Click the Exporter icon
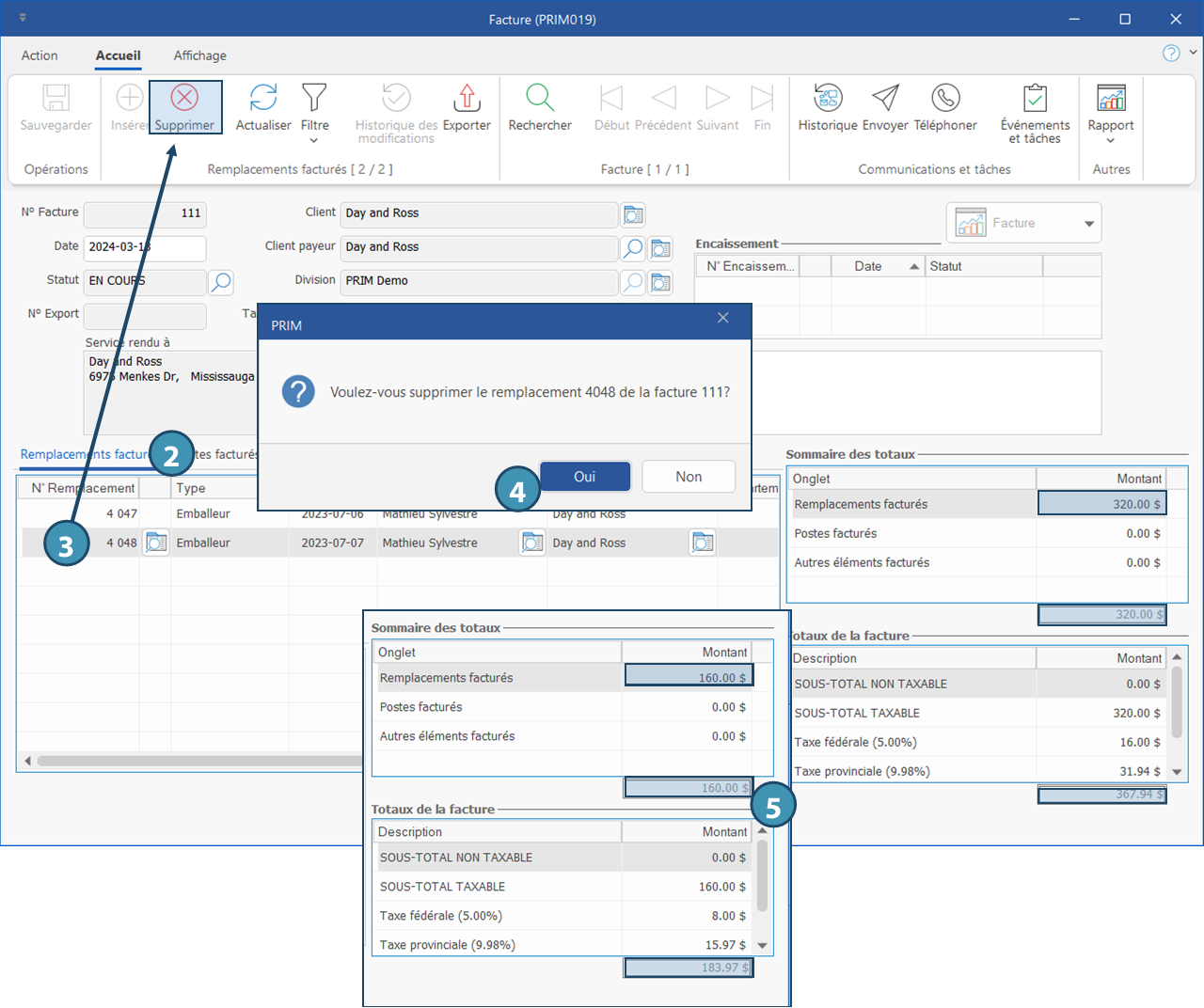The height and width of the screenshot is (1008, 1204). (x=467, y=98)
